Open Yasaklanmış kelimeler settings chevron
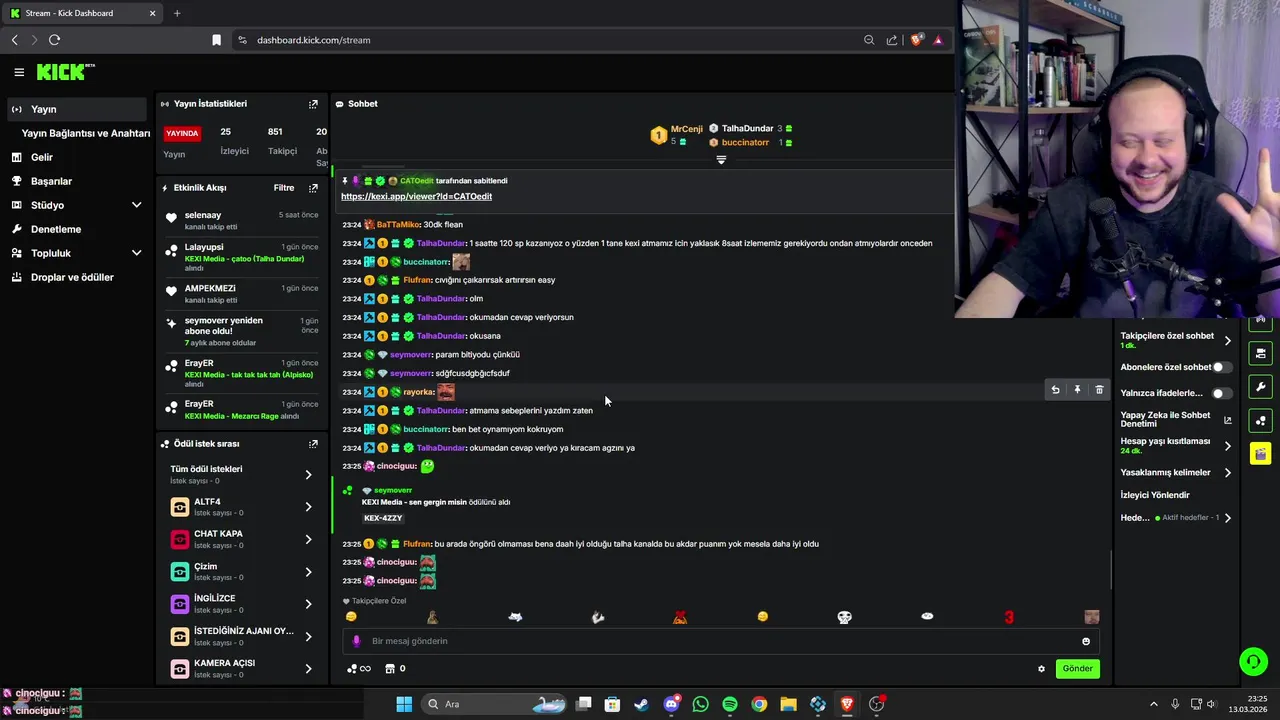Image resolution: width=1280 pixels, height=720 pixels. [x=1228, y=473]
